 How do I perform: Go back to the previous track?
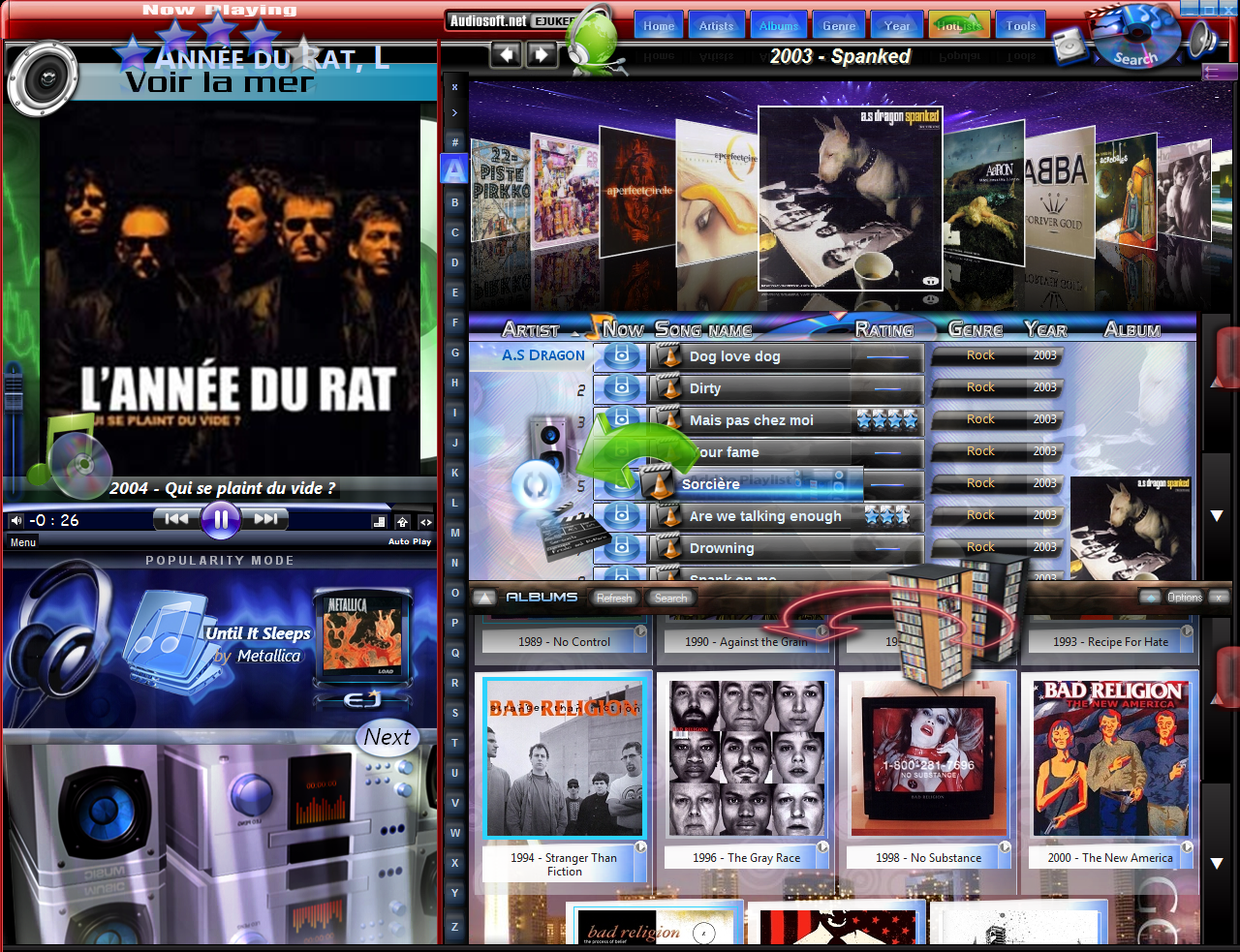(176, 520)
